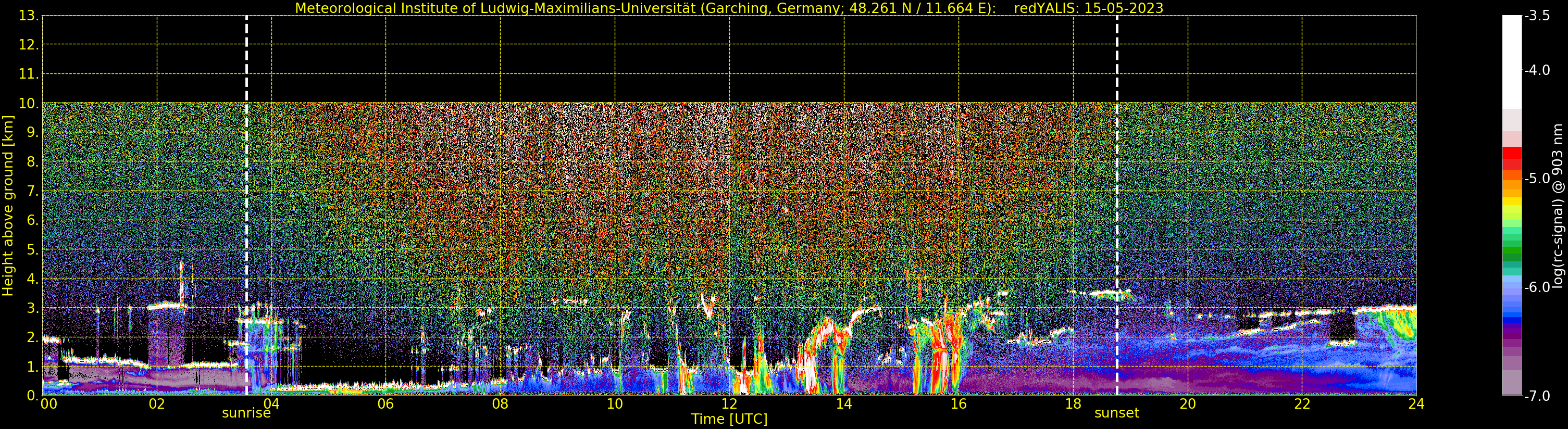Click the '14' time tick label
Image resolution: width=1568 pixels, height=429 pixels.
(844, 403)
